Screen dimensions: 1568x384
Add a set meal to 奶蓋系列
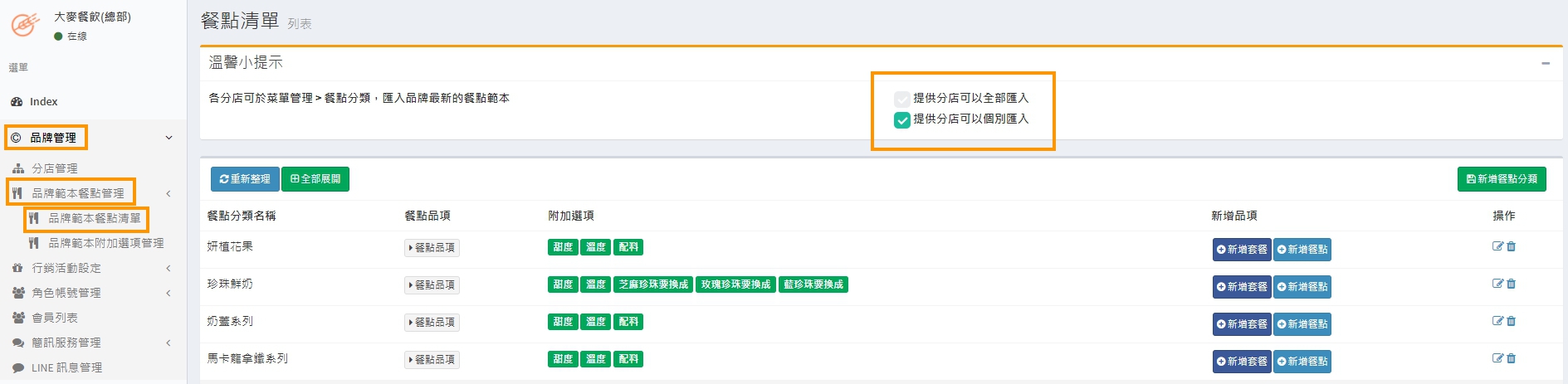[1241, 324]
